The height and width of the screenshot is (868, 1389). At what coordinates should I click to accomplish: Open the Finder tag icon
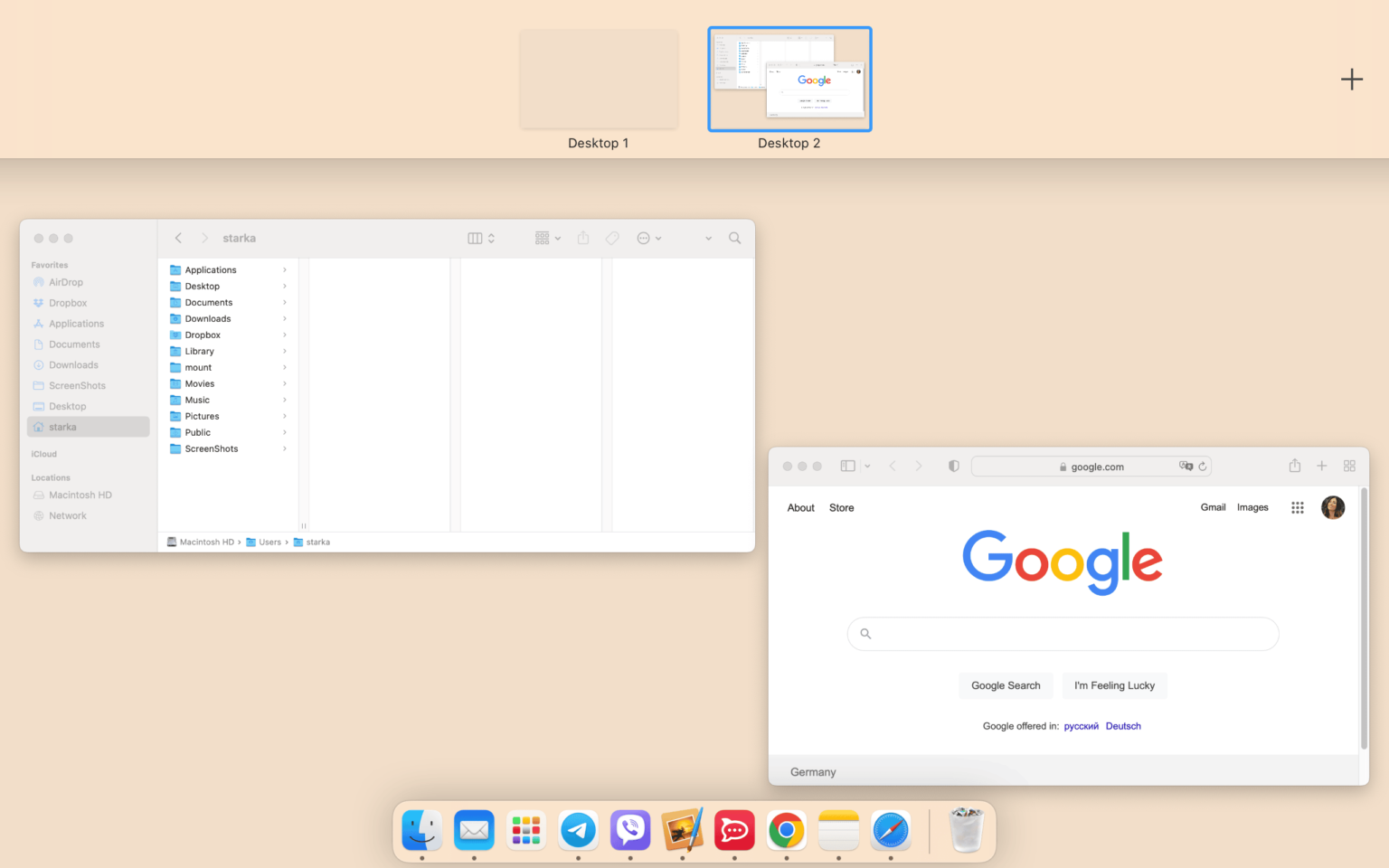(612, 238)
